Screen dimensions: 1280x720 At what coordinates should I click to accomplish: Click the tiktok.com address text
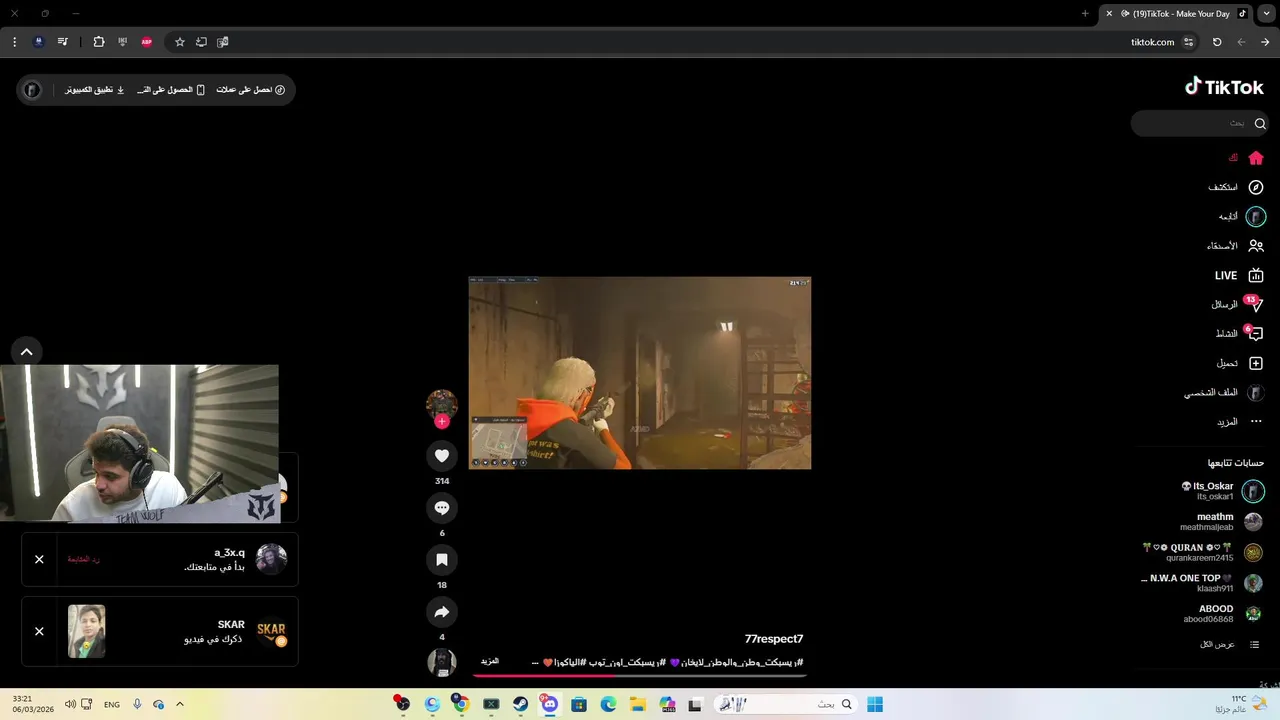pos(1152,42)
